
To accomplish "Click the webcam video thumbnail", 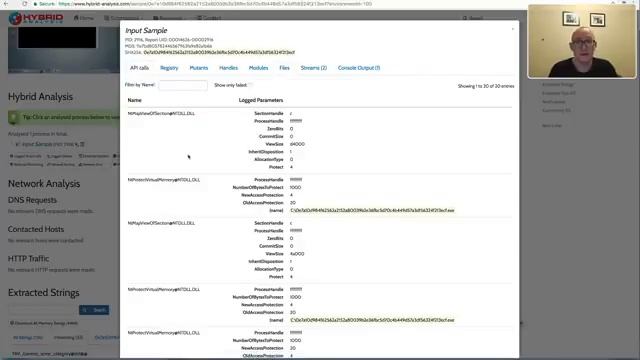I will [582, 41].
